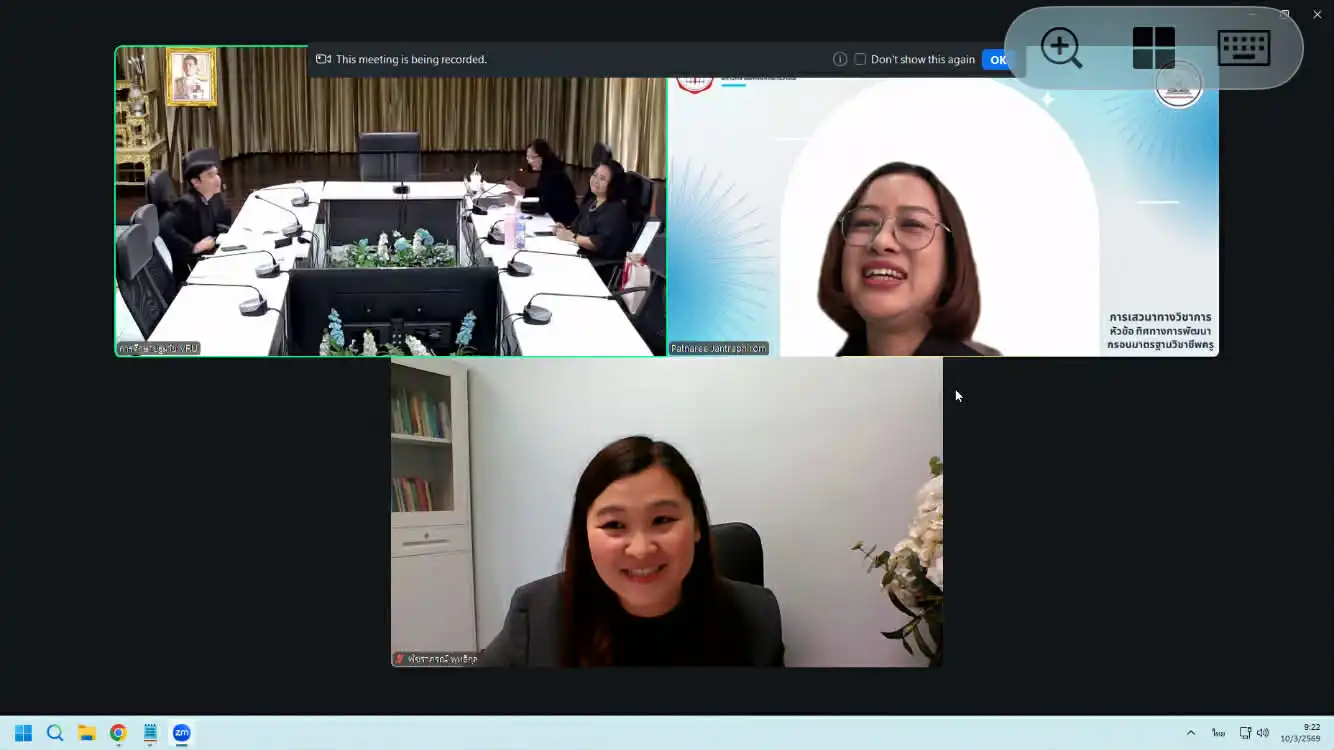
Task: Click the volume speaker icon in system tray
Action: (1263, 733)
